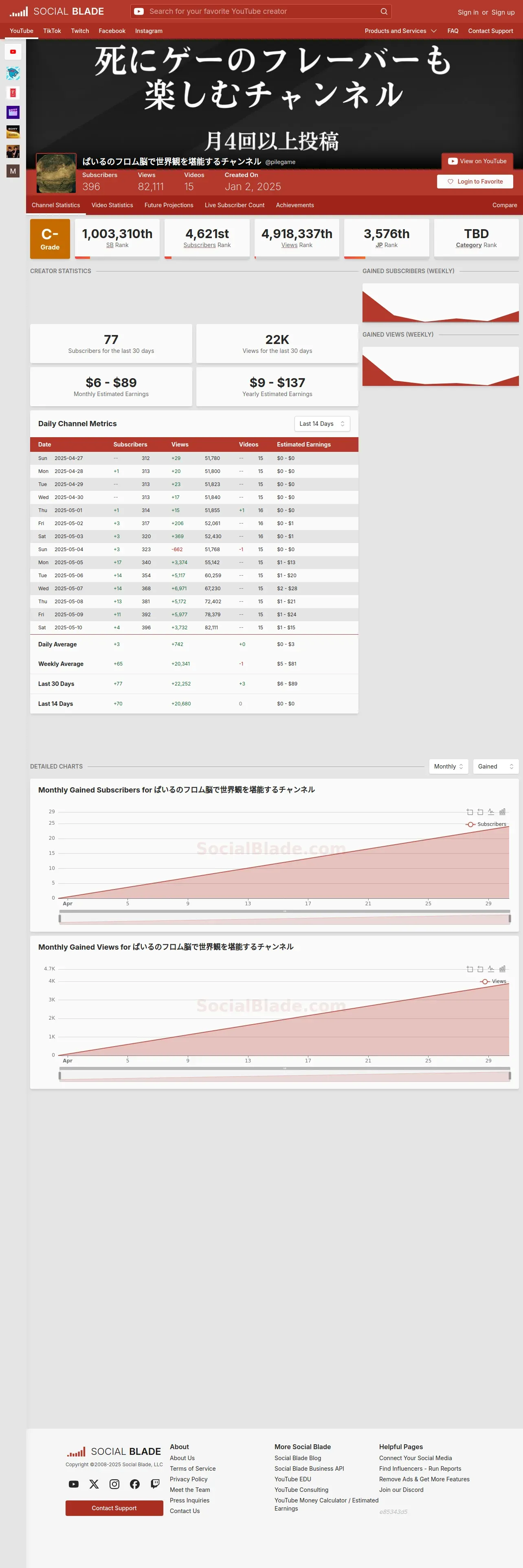This screenshot has height=1568, width=523.
Task: Select the Instagram platform tab
Action: (x=149, y=31)
